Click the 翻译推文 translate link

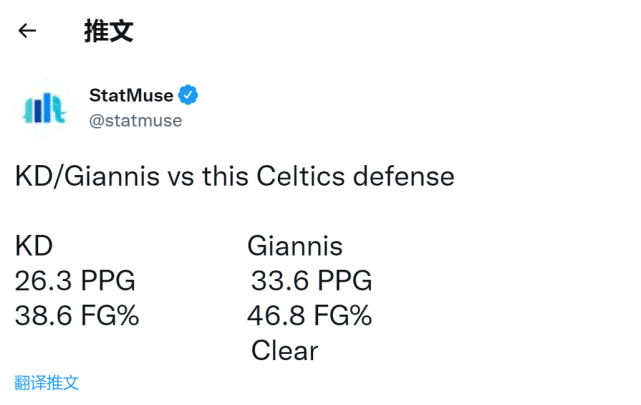tap(47, 383)
